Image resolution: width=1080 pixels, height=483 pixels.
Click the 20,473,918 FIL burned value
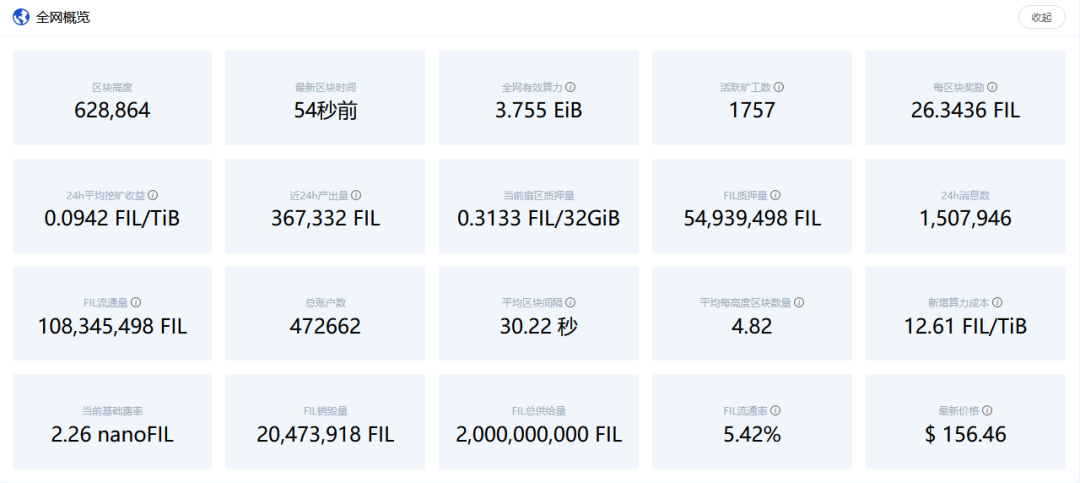click(325, 434)
